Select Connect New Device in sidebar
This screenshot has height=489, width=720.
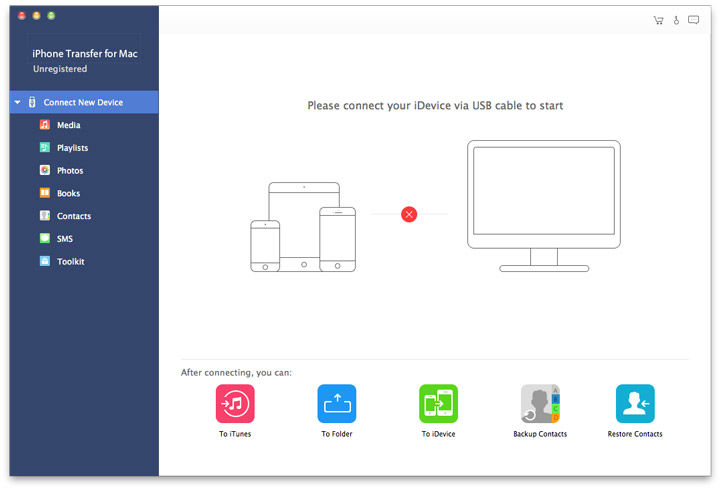[x=84, y=102]
